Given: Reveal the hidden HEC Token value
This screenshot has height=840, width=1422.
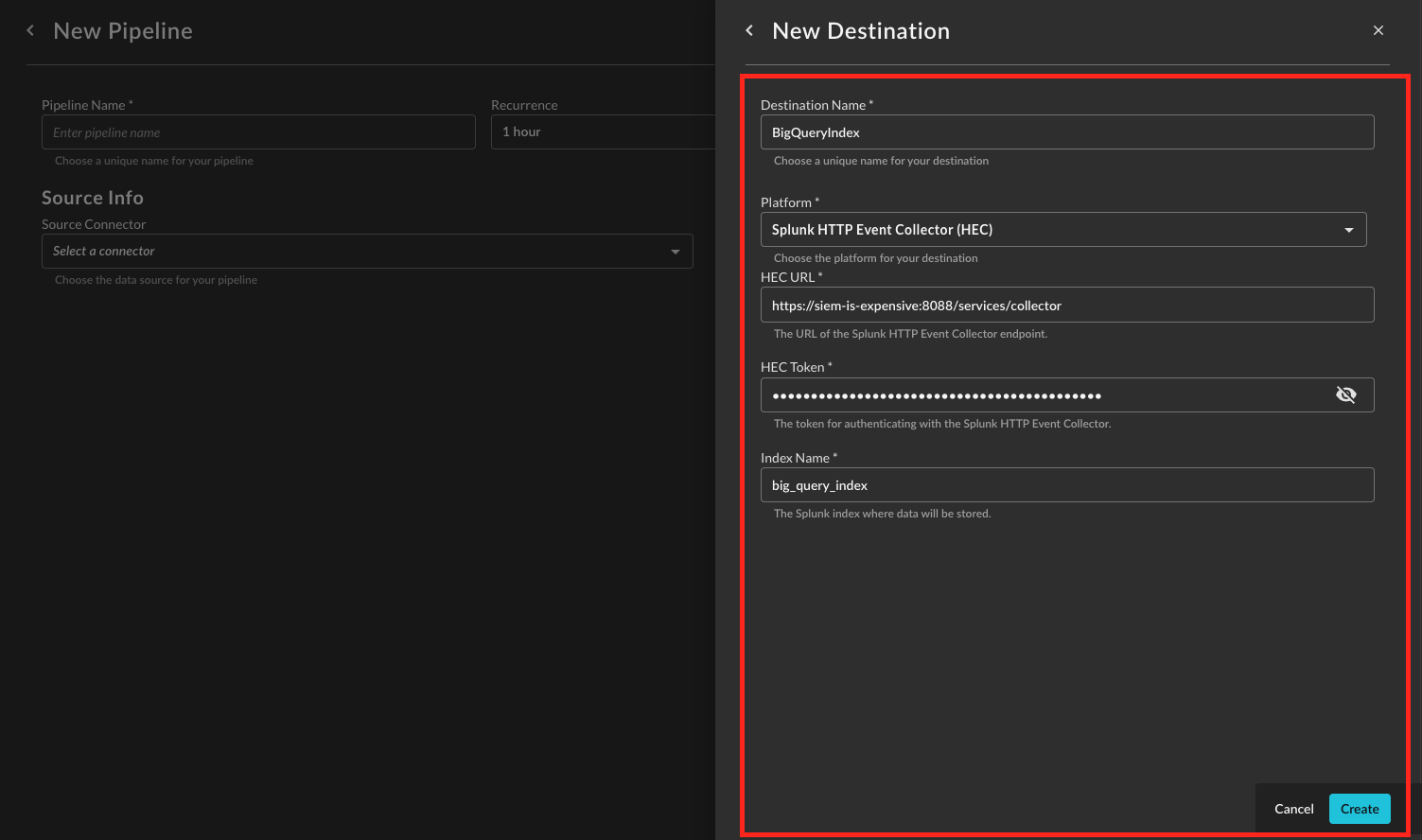Looking at the screenshot, I should 1345,394.
